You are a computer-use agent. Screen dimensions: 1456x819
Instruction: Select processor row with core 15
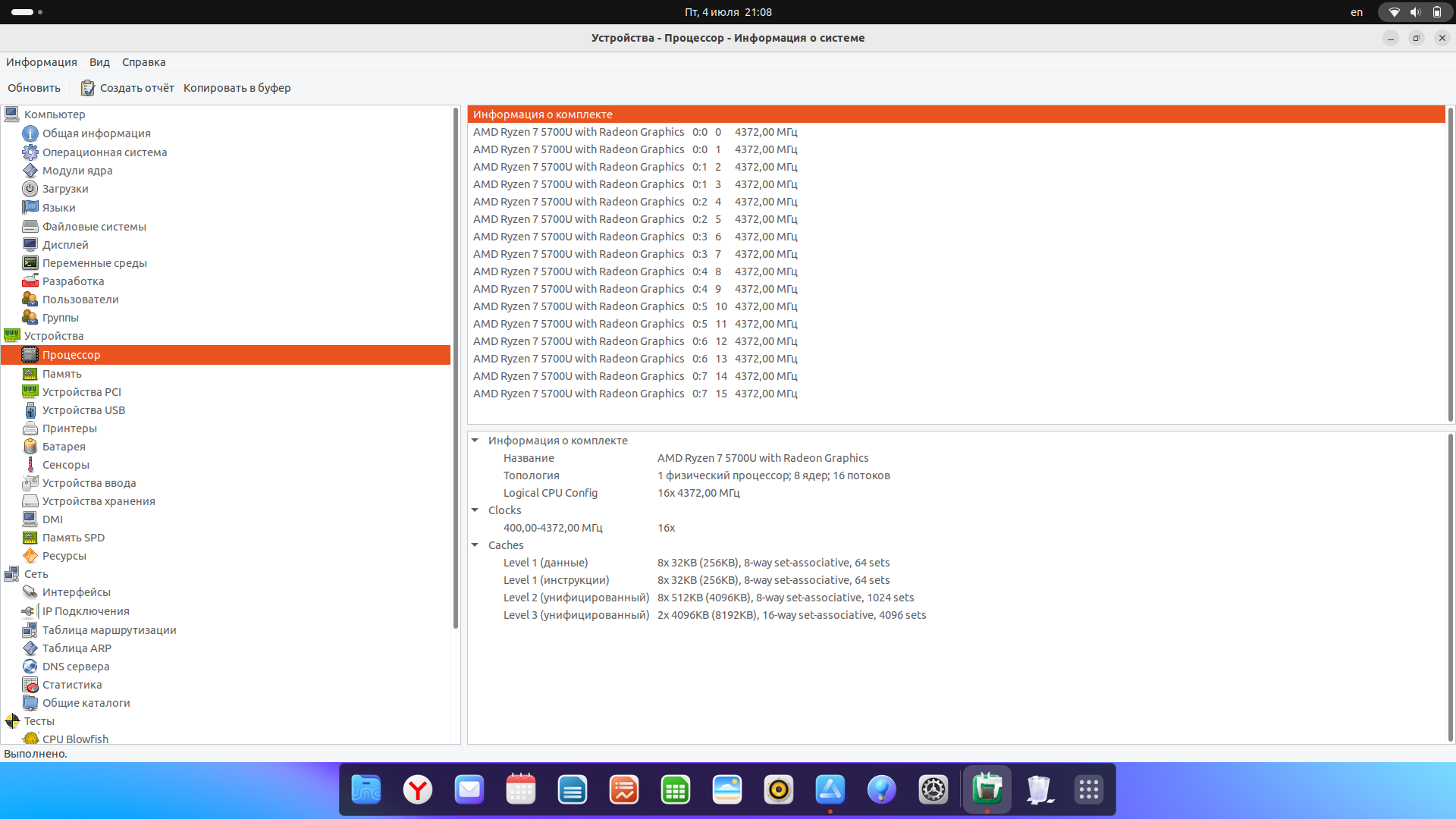tap(635, 394)
